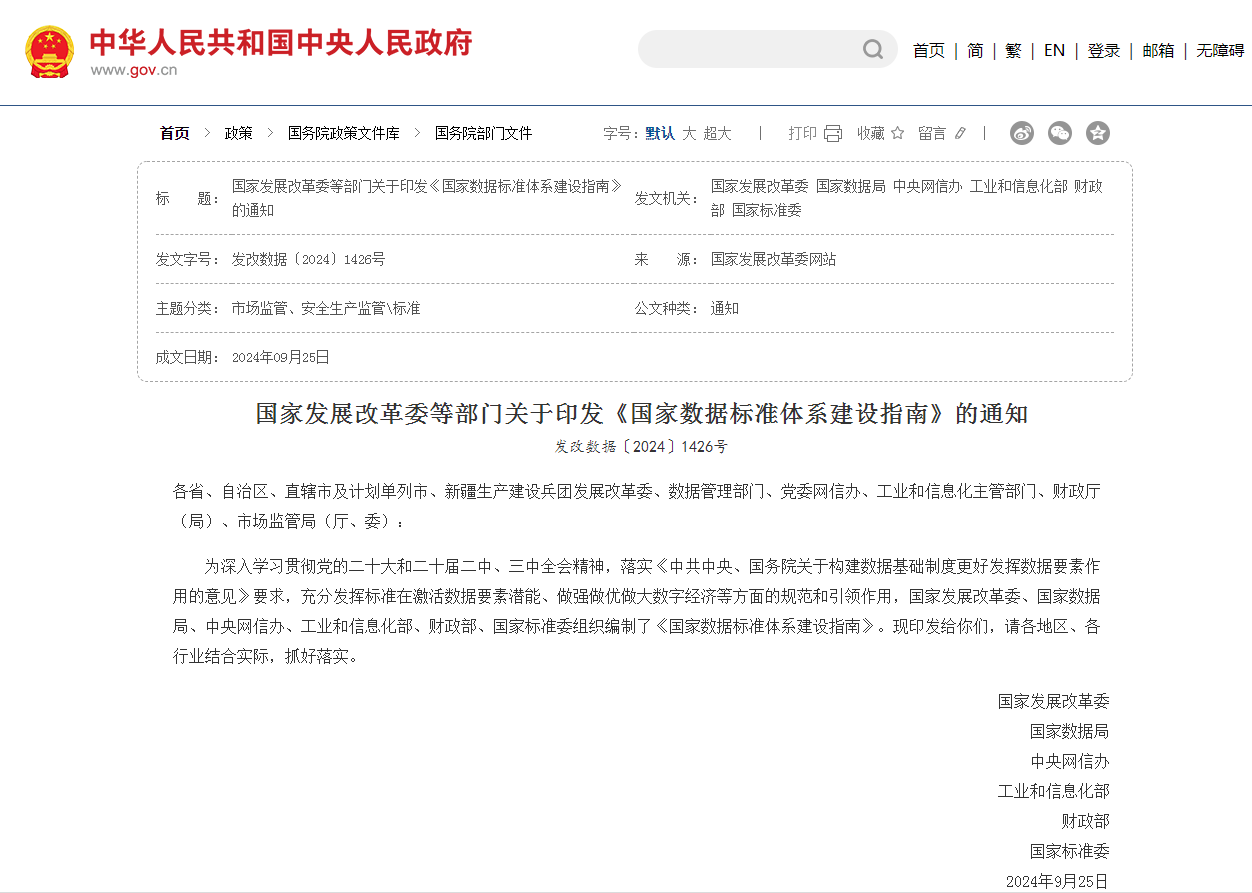Open 首页 in the top navigation
Image resolution: width=1252 pixels, height=893 pixels.
[928, 50]
